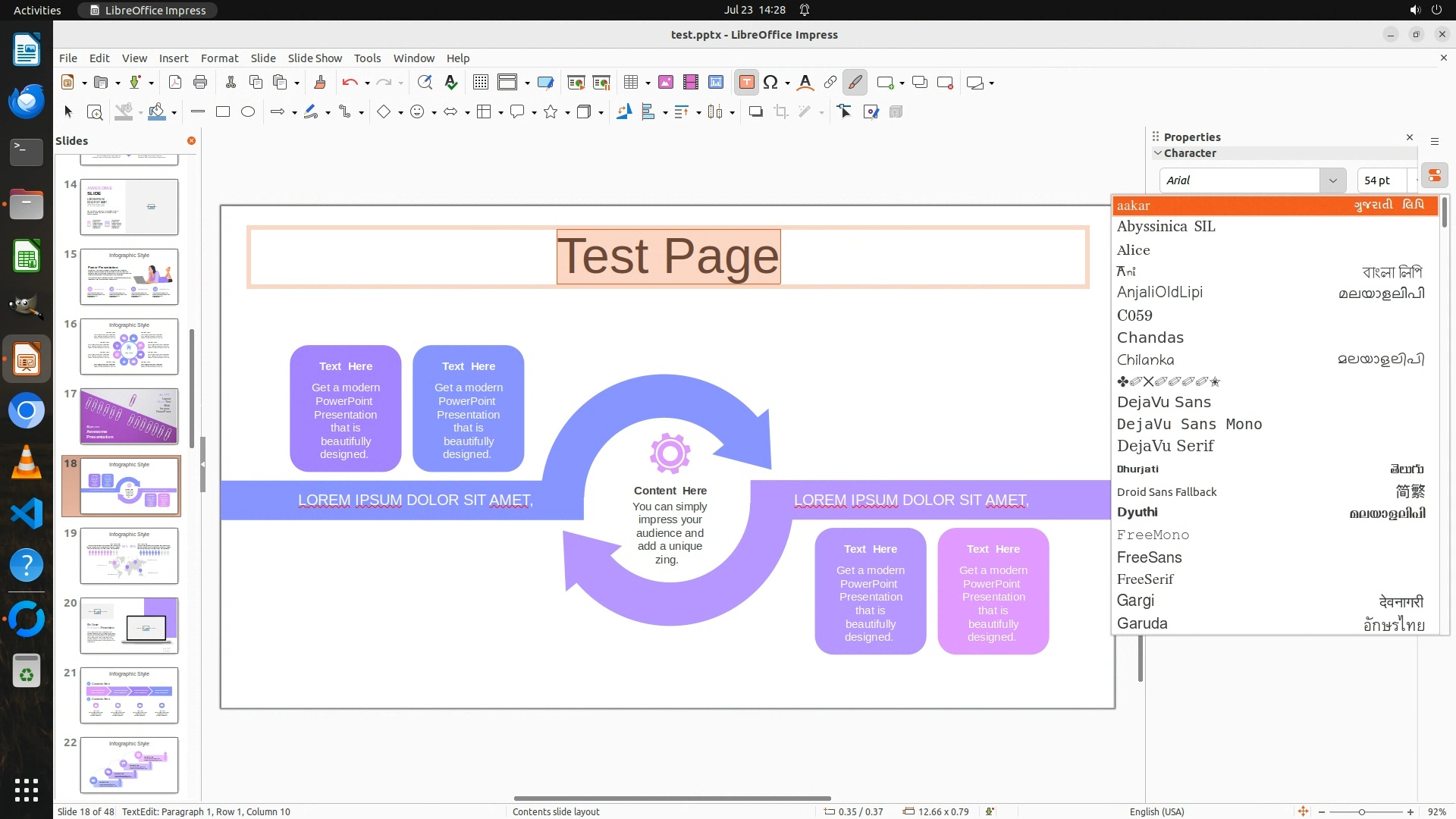
Task: Toggle the Show Draw Functions highlighter button
Action: [855, 83]
